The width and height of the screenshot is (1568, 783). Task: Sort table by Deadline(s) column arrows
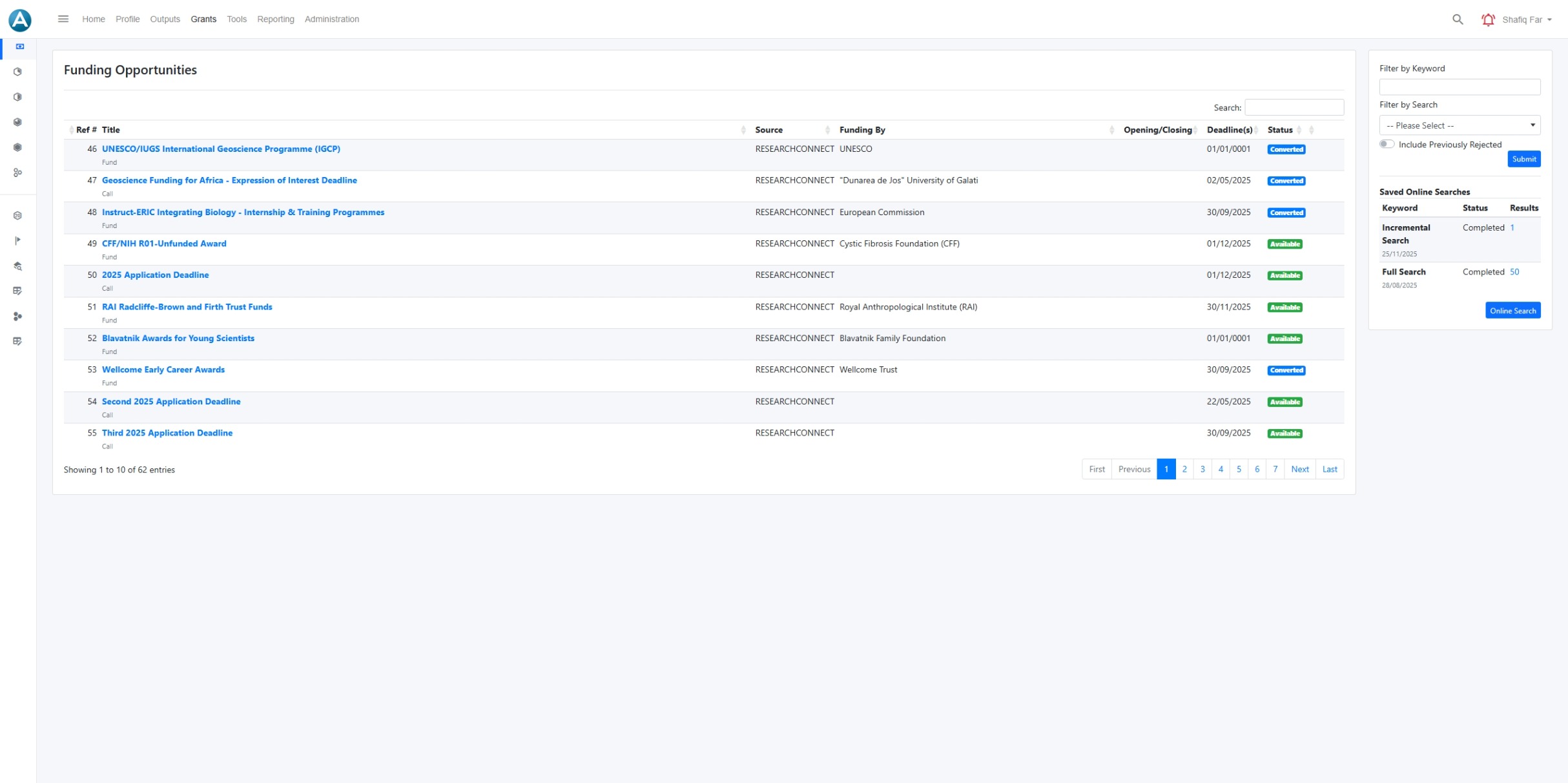click(1256, 130)
